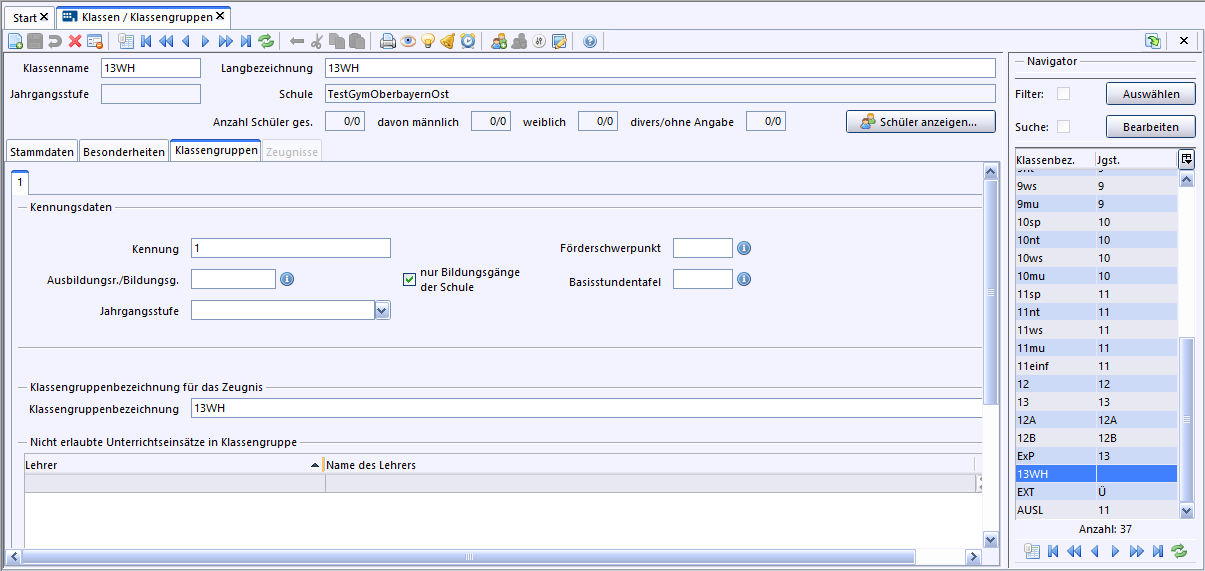Click the add students people icon

point(499,41)
